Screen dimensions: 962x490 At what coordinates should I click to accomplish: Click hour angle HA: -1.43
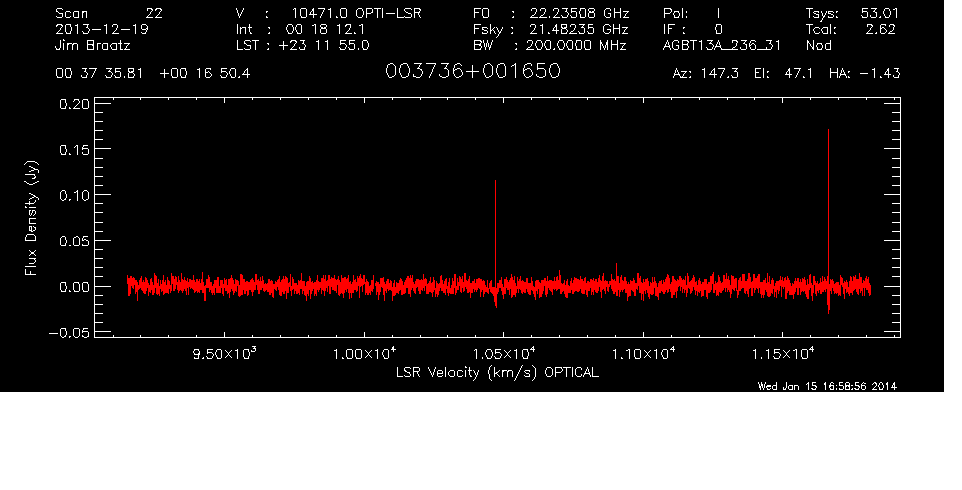pos(864,74)
